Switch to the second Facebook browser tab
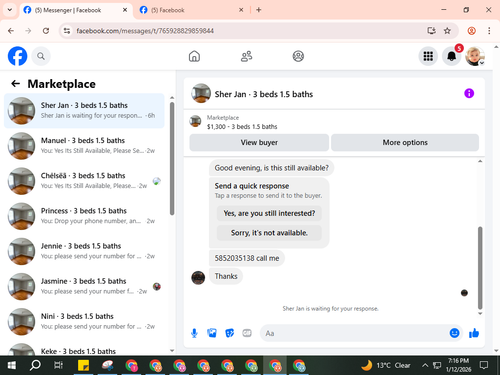Viewport: 500px width, 375px height. pos(191,10)
